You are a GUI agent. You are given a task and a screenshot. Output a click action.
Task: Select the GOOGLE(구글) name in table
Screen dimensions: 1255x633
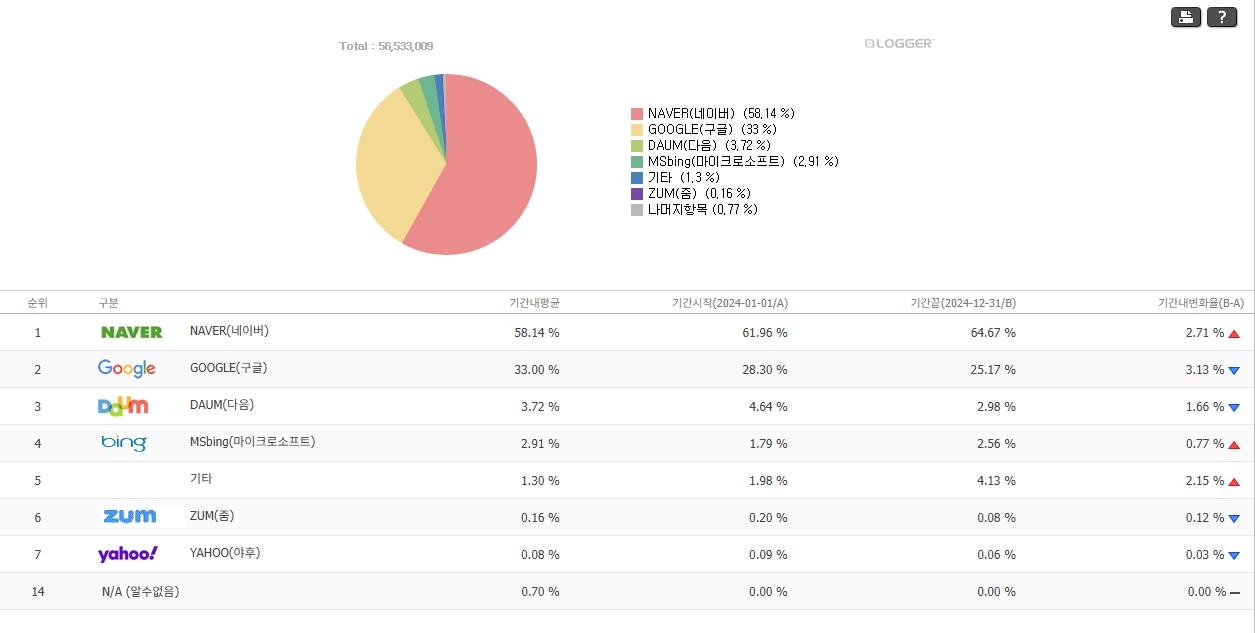click(228, 368)
